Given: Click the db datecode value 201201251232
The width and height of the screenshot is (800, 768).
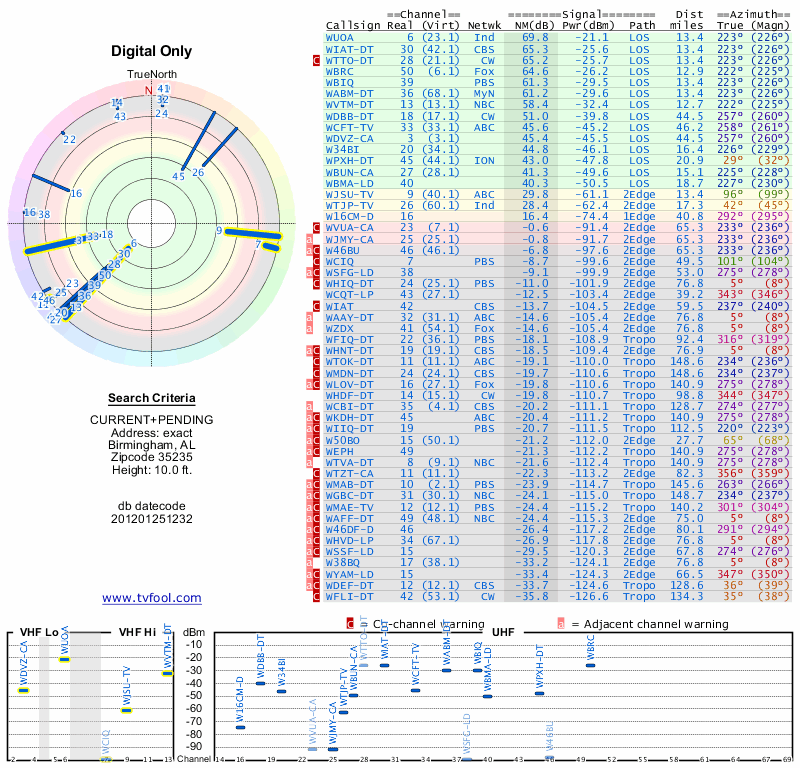Looking at the screenshot, I should click(x=152, y=519).
